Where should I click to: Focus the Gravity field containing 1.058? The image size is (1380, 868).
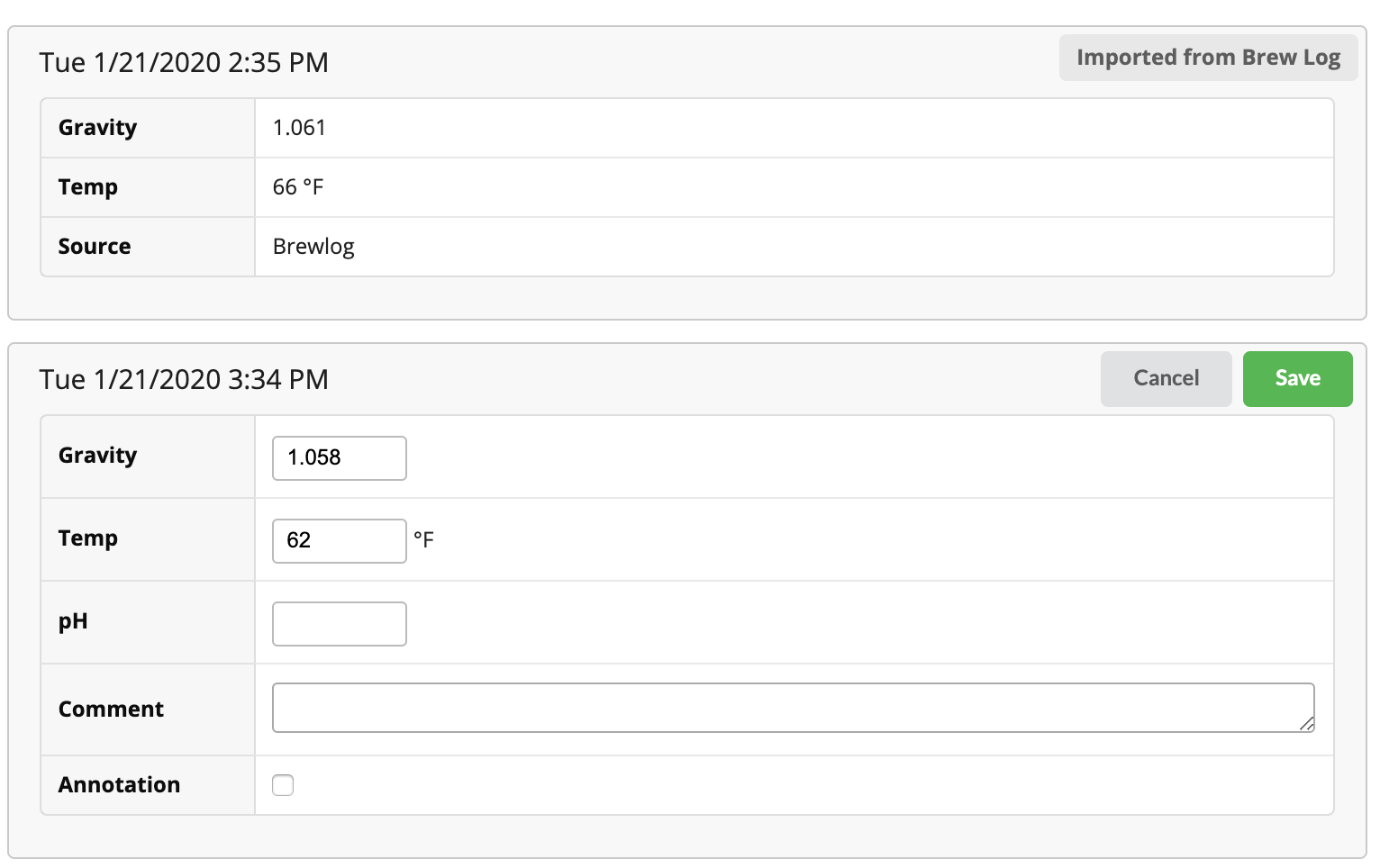[340, 458]
